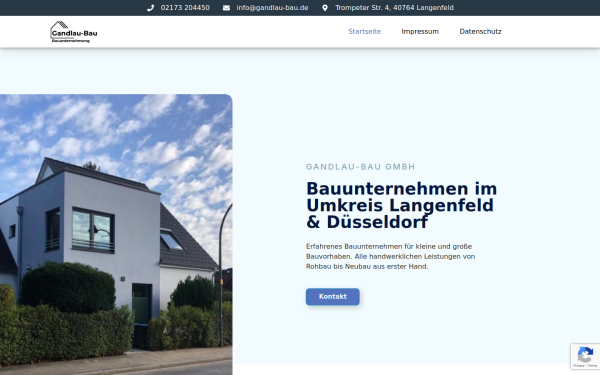Open the Impressum page
600x375 pixels.
point(420,32)
